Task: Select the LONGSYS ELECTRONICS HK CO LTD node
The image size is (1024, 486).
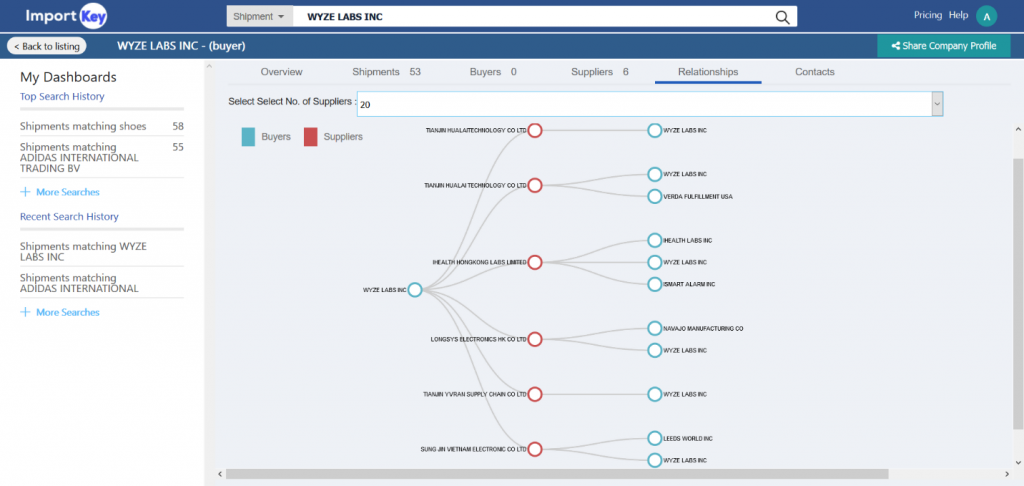Action: [535, 339]
